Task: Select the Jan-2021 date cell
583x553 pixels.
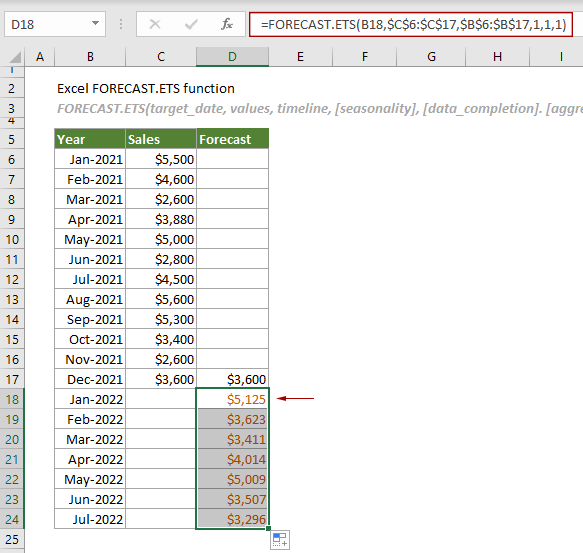Action: (90, 159)
